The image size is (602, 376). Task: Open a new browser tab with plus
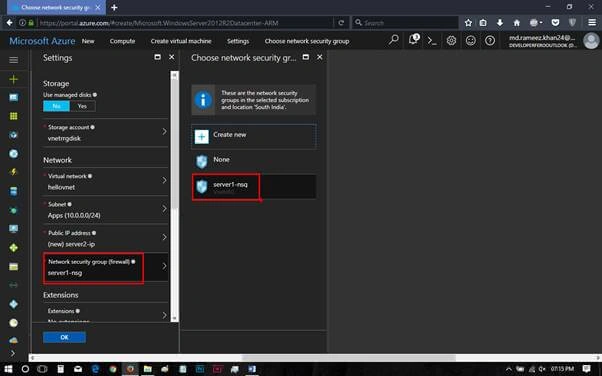pyautogui.click(x=114, y=7)
